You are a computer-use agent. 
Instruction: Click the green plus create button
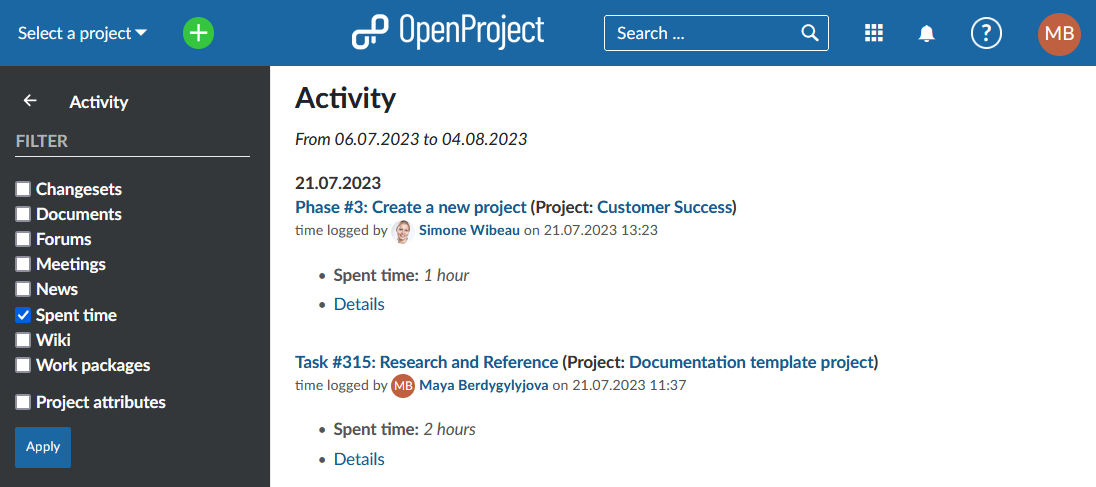point(199,33)
